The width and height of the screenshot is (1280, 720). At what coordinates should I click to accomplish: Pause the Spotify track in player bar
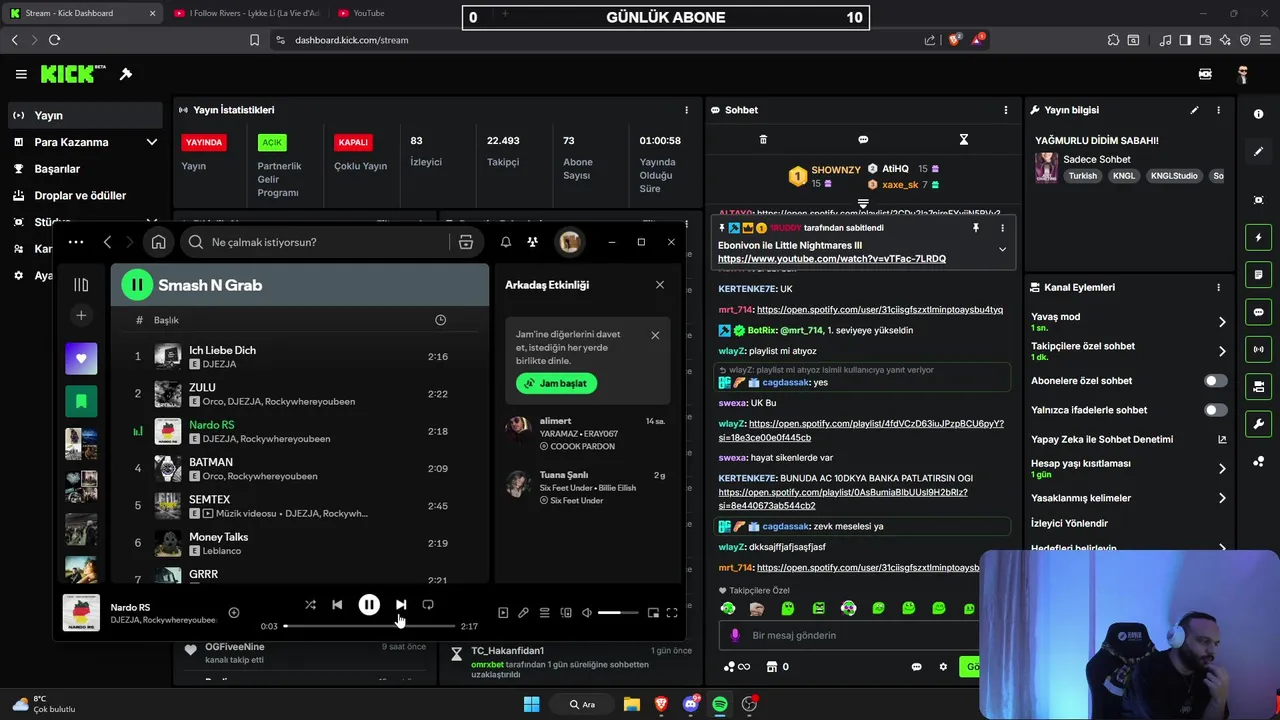369,604
